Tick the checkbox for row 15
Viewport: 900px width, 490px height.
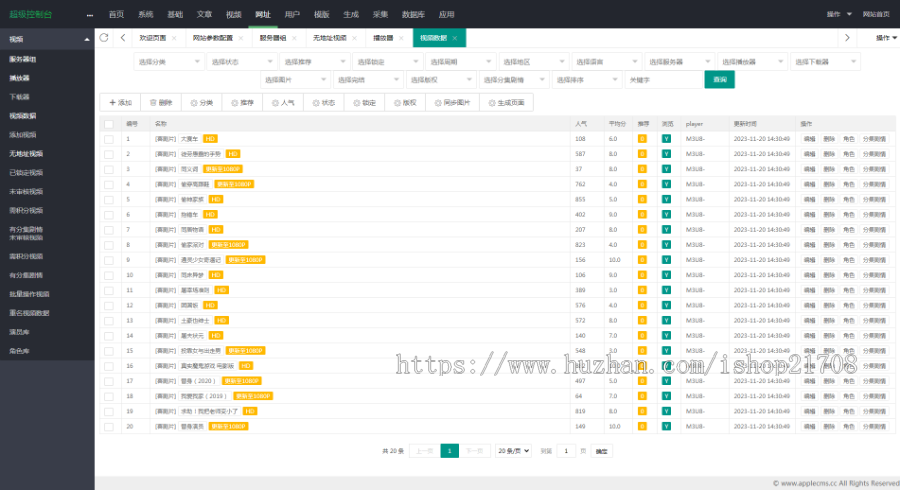[x=109, y=351]
